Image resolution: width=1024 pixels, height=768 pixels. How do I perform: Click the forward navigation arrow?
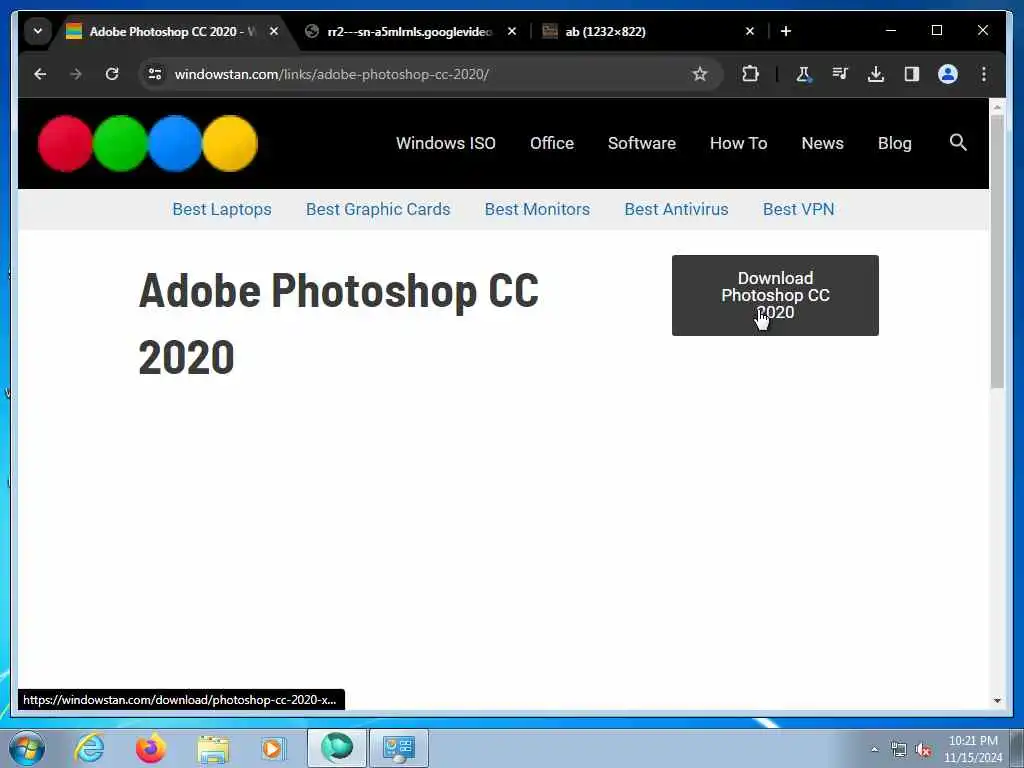[x=76, y=74]
